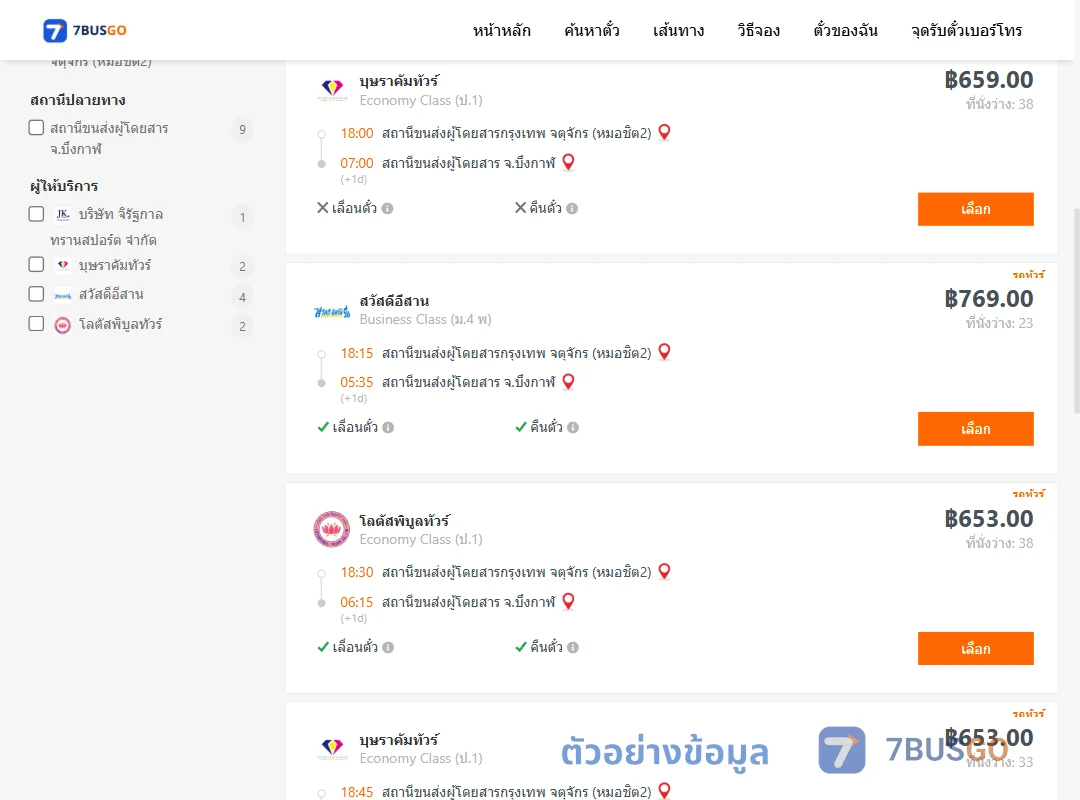Viewport: 1080px width, 800px height.
Task: Click Business Class (ม.4 พ) label
Action: click(x=425, y=320)
